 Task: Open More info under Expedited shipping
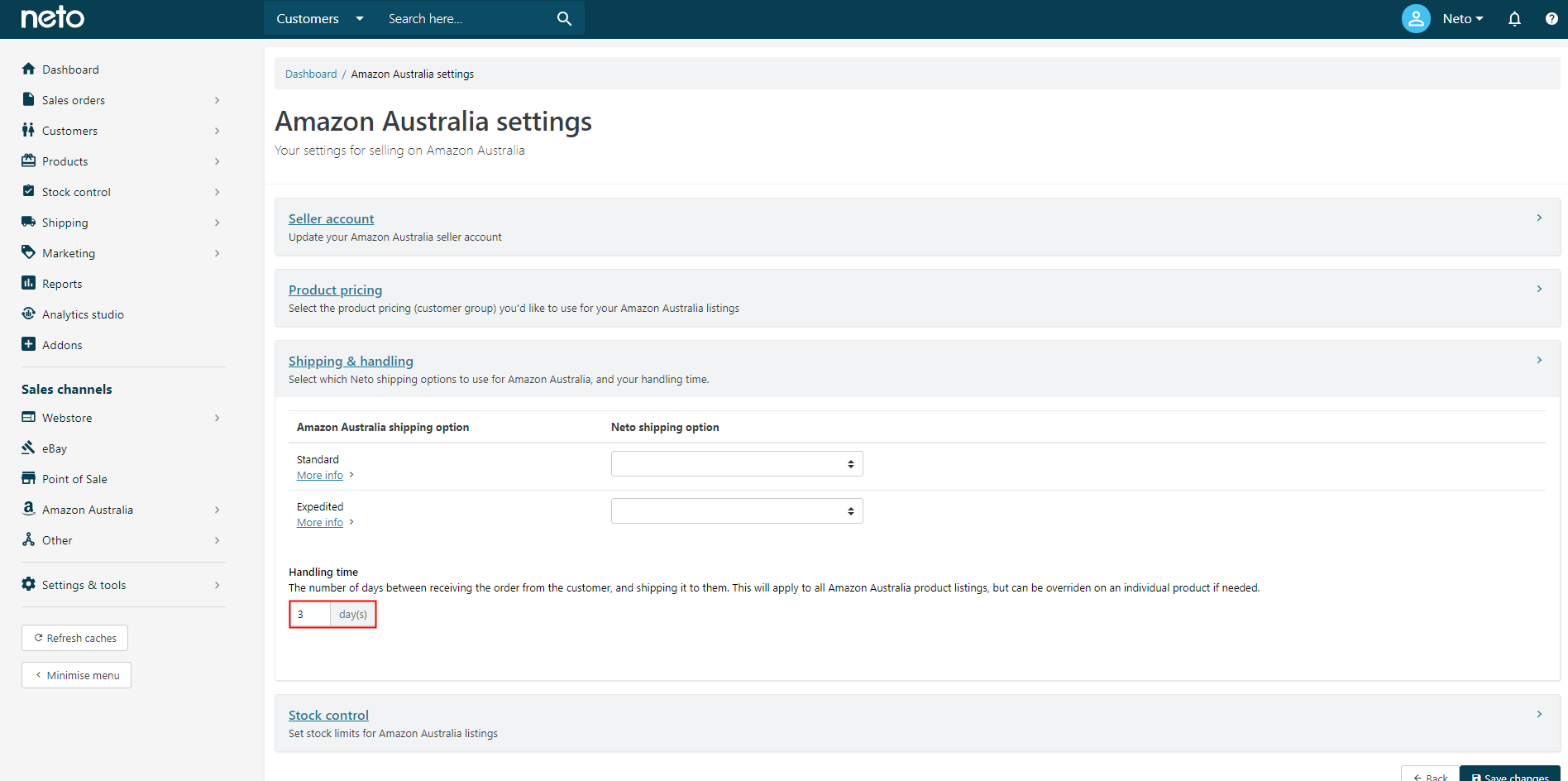(x=320, y=523)
